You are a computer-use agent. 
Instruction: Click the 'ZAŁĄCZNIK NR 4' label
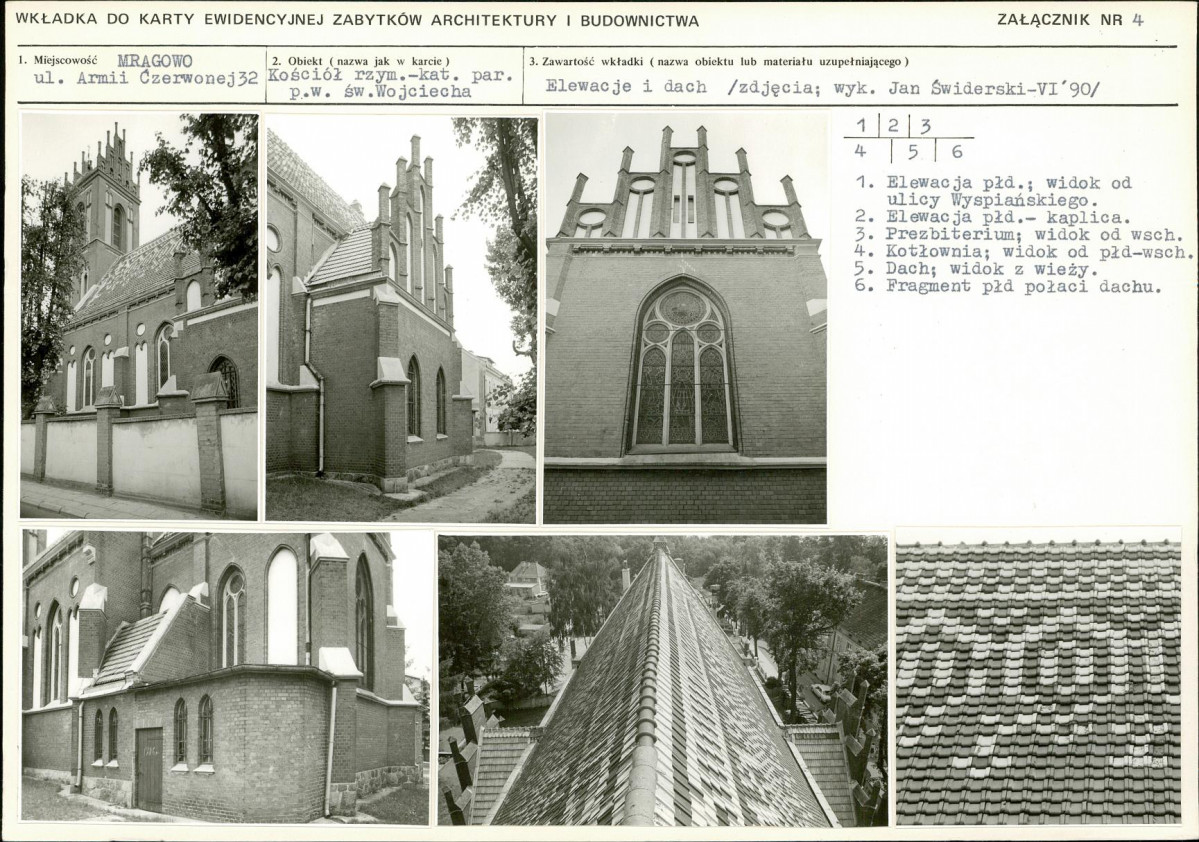point(1071,20)
